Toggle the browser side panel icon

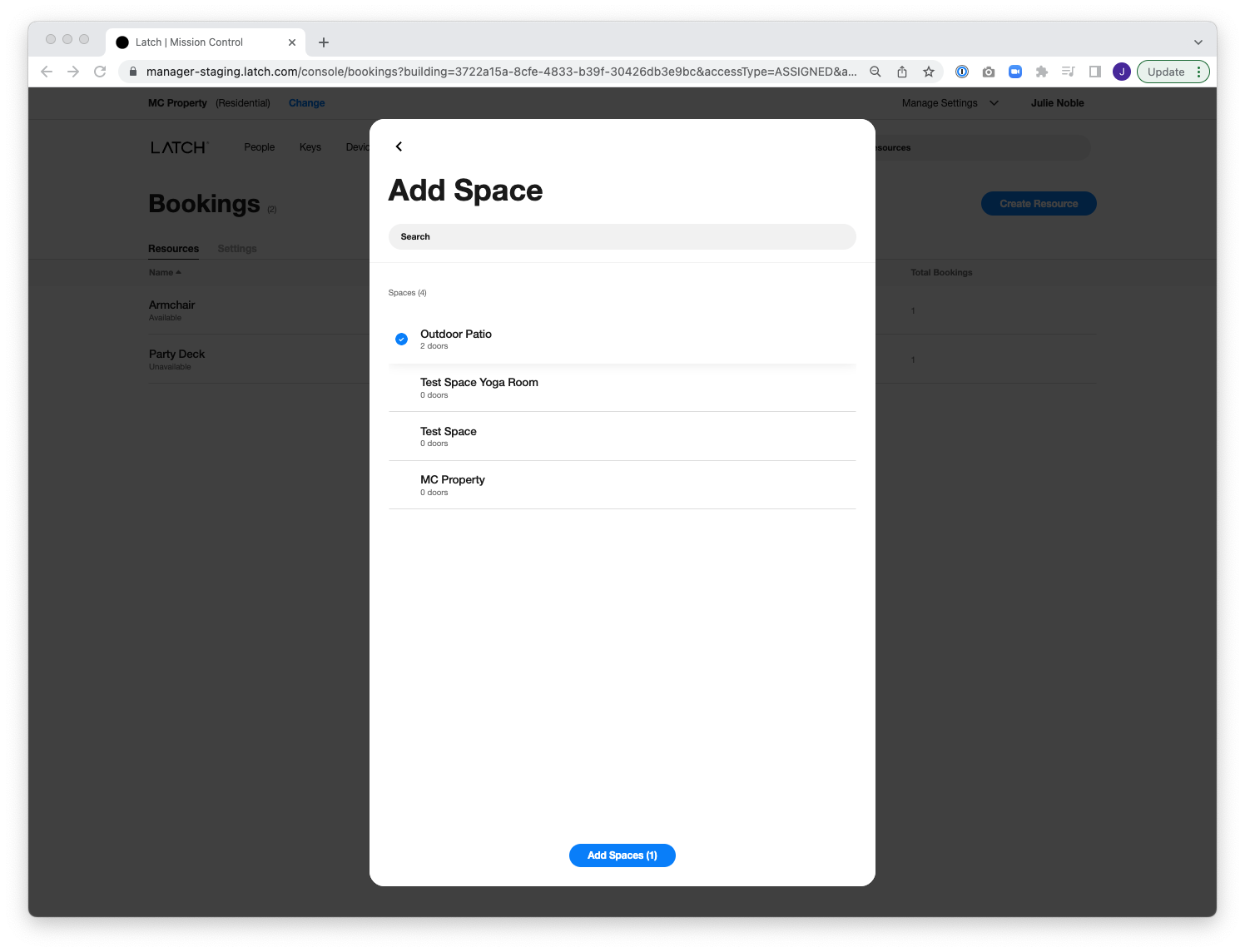pos(1095,72)
